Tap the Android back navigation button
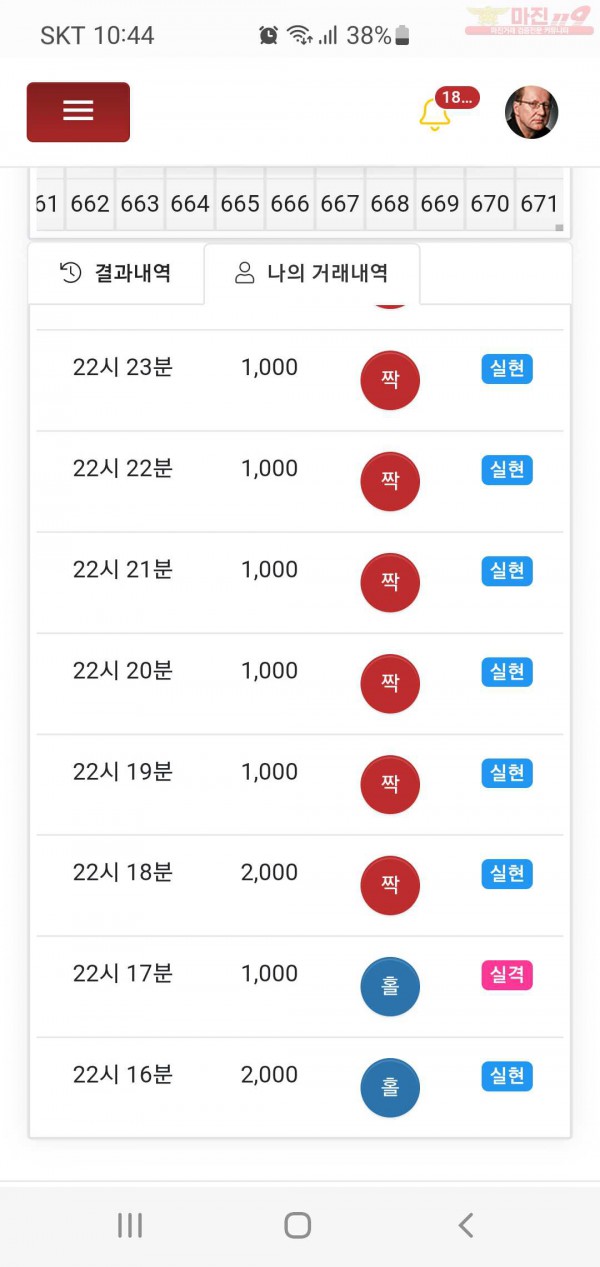600x1267 pixels. (x=466, y=1225)
